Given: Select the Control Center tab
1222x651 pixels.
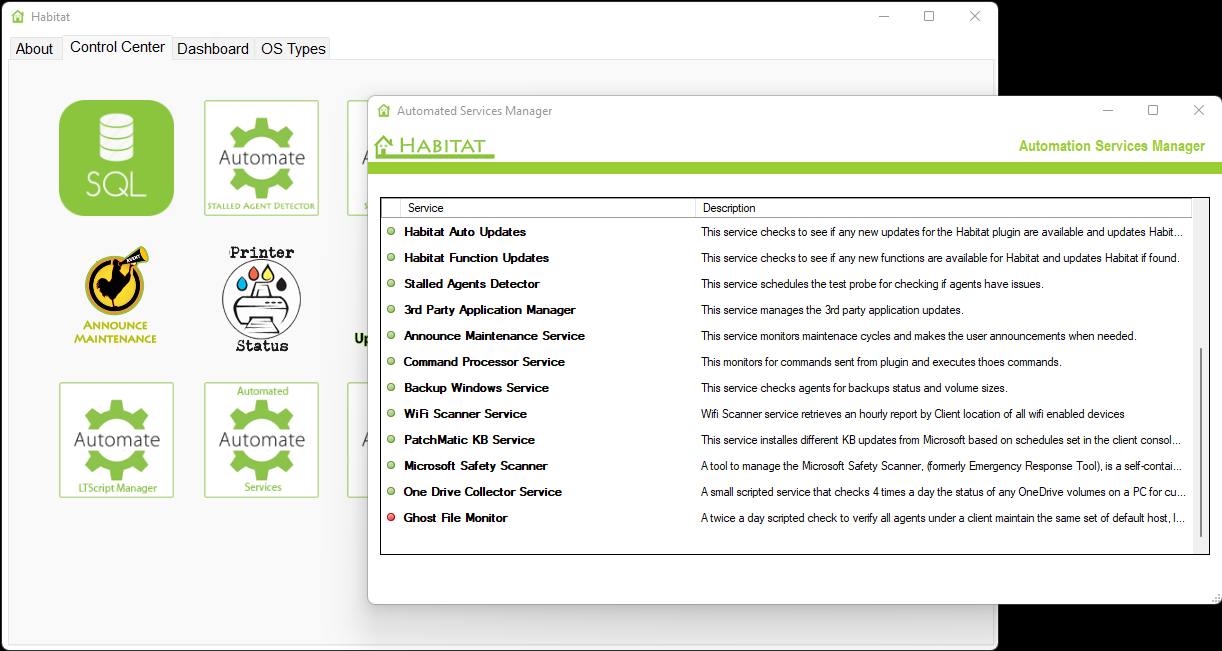Looking at the screenshot, I should [x=117, y=47].
